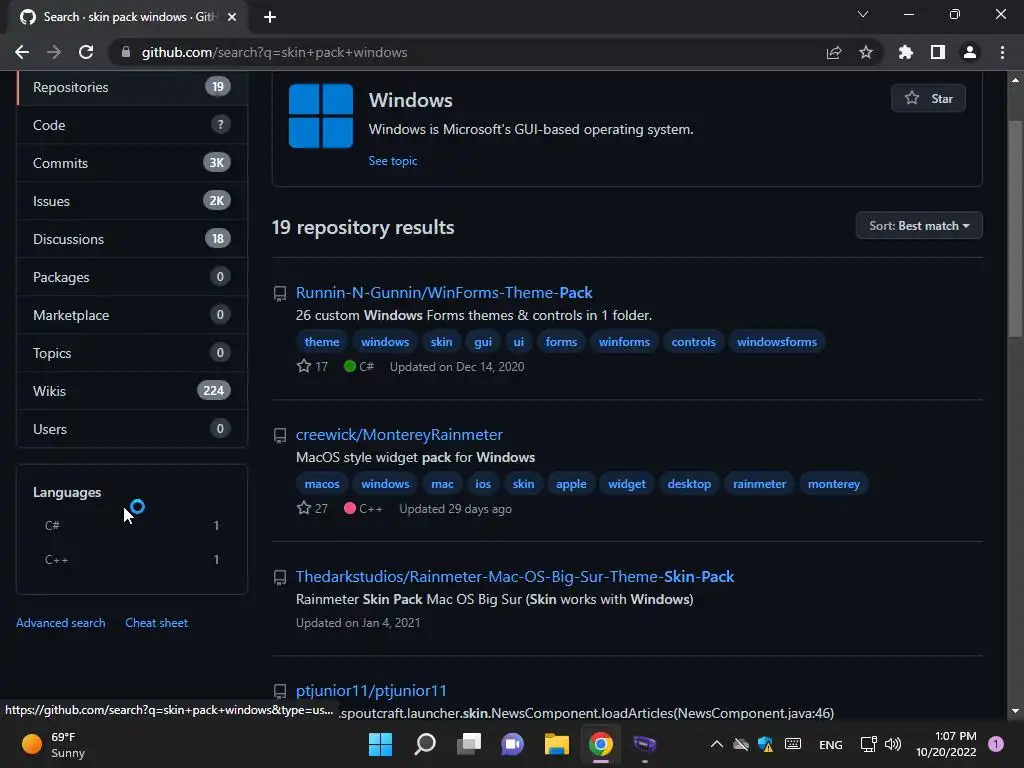
Task: Click the repo icon beside WinForms-Theme-Pack
Action: pos(280,293)
